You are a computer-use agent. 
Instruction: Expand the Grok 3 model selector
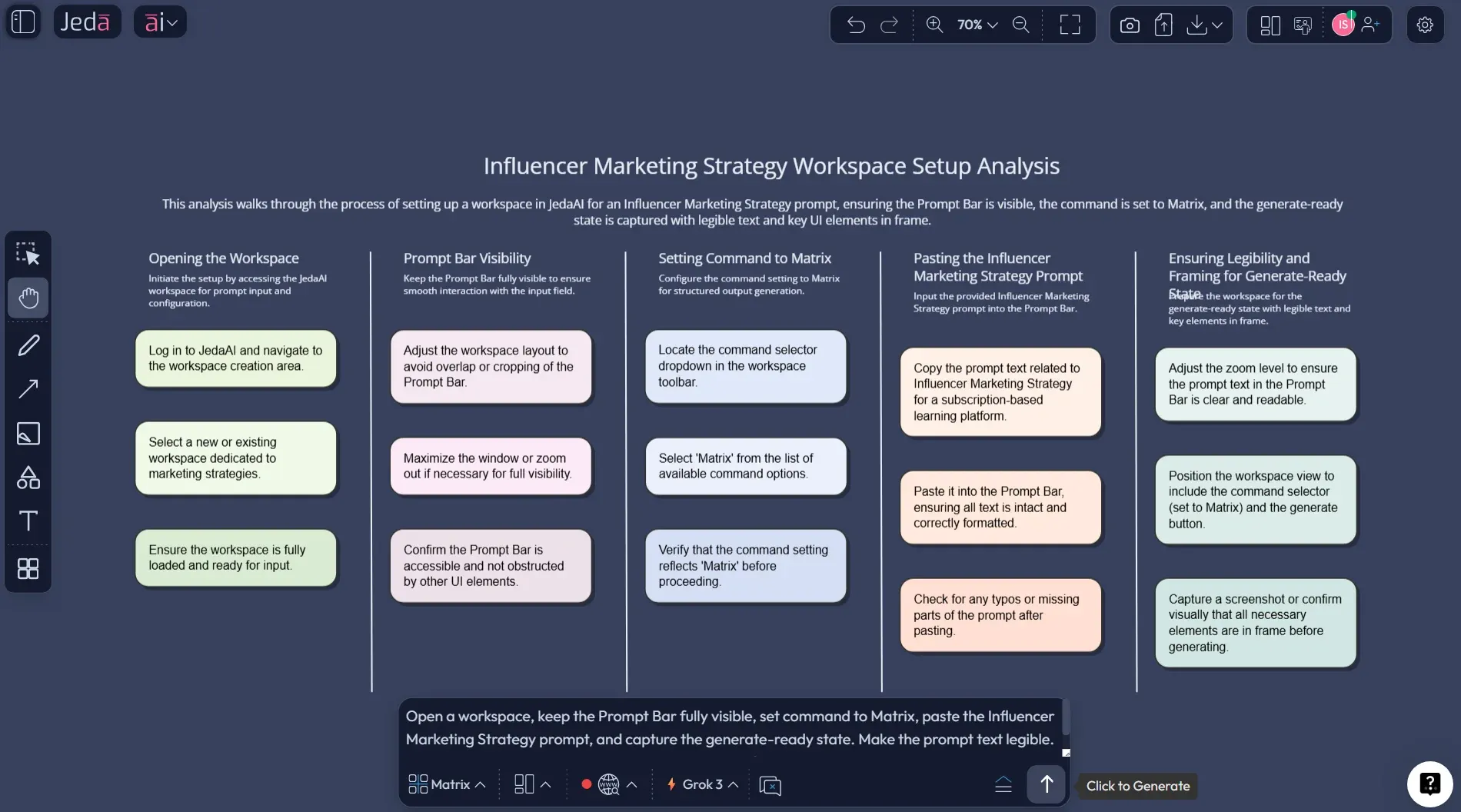click(701, 784)
